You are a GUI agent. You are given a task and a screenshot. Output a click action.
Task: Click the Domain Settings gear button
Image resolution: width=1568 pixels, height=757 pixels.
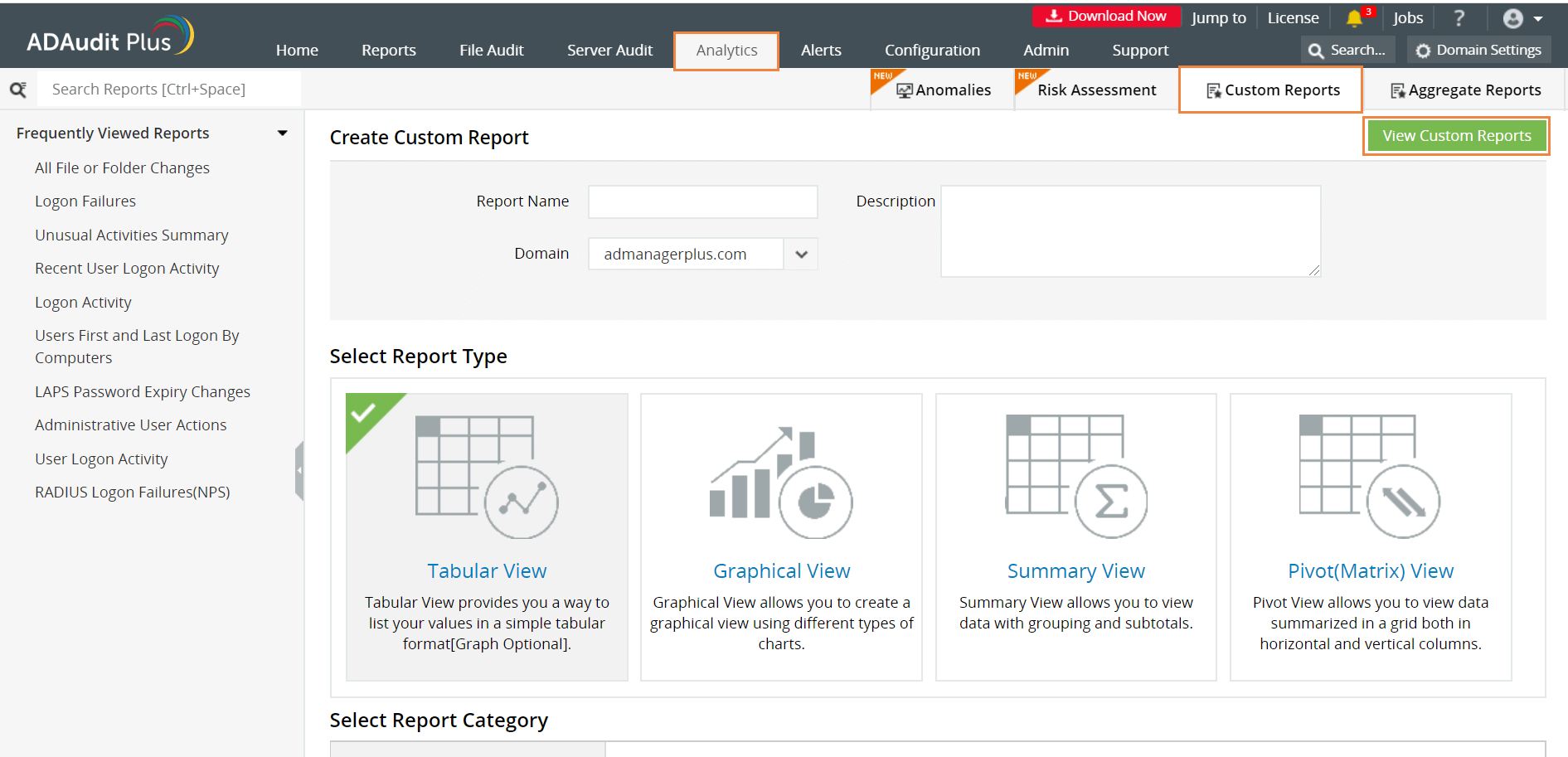[1478, 51]
